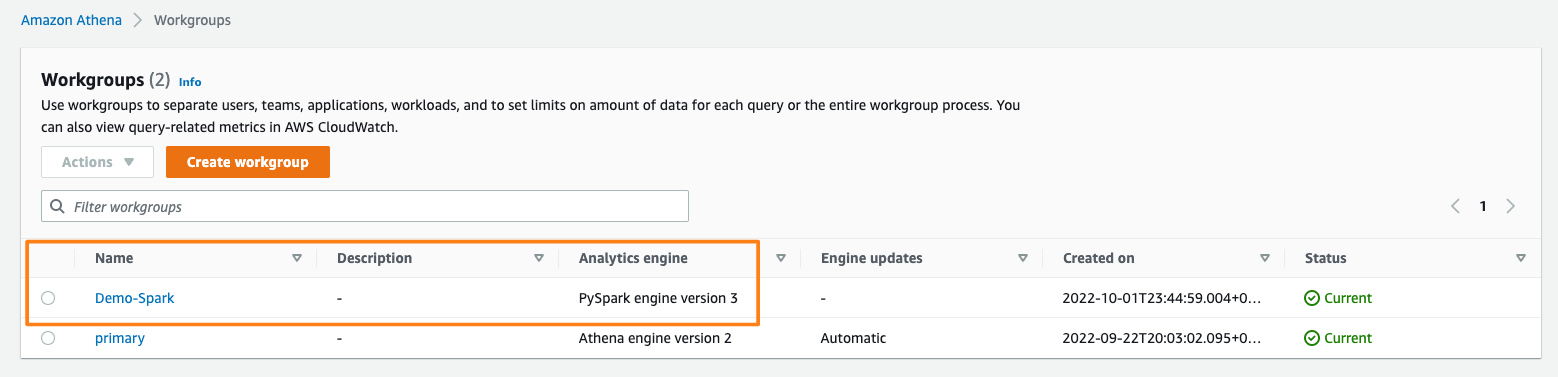This screenshot has width=1558, height=377.
Task: Sort by the Name column arrow
Action: 297,258
